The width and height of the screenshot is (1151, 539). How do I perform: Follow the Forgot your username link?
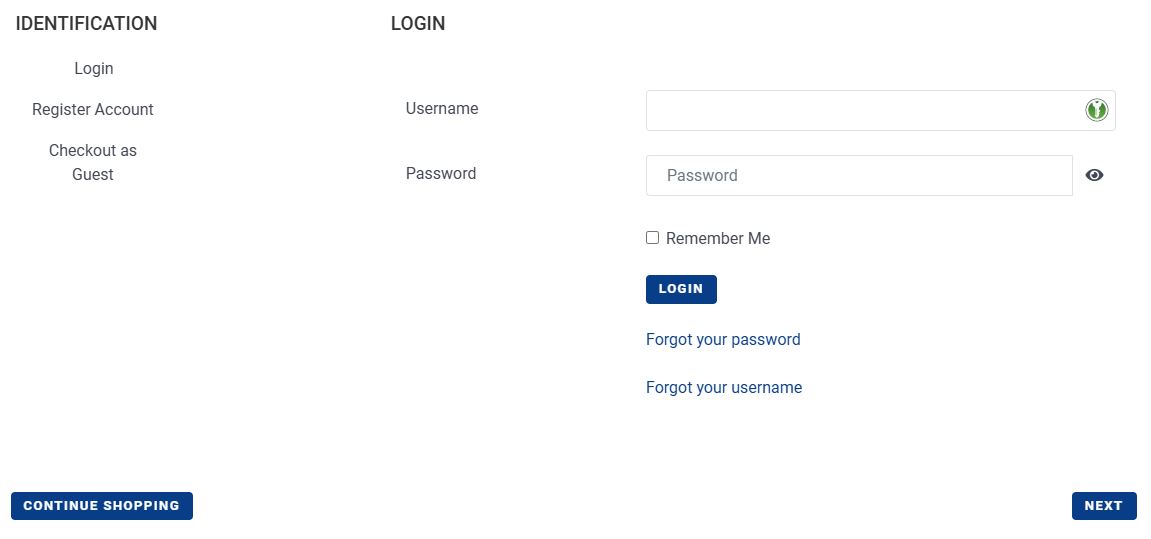tap(724, 388)
